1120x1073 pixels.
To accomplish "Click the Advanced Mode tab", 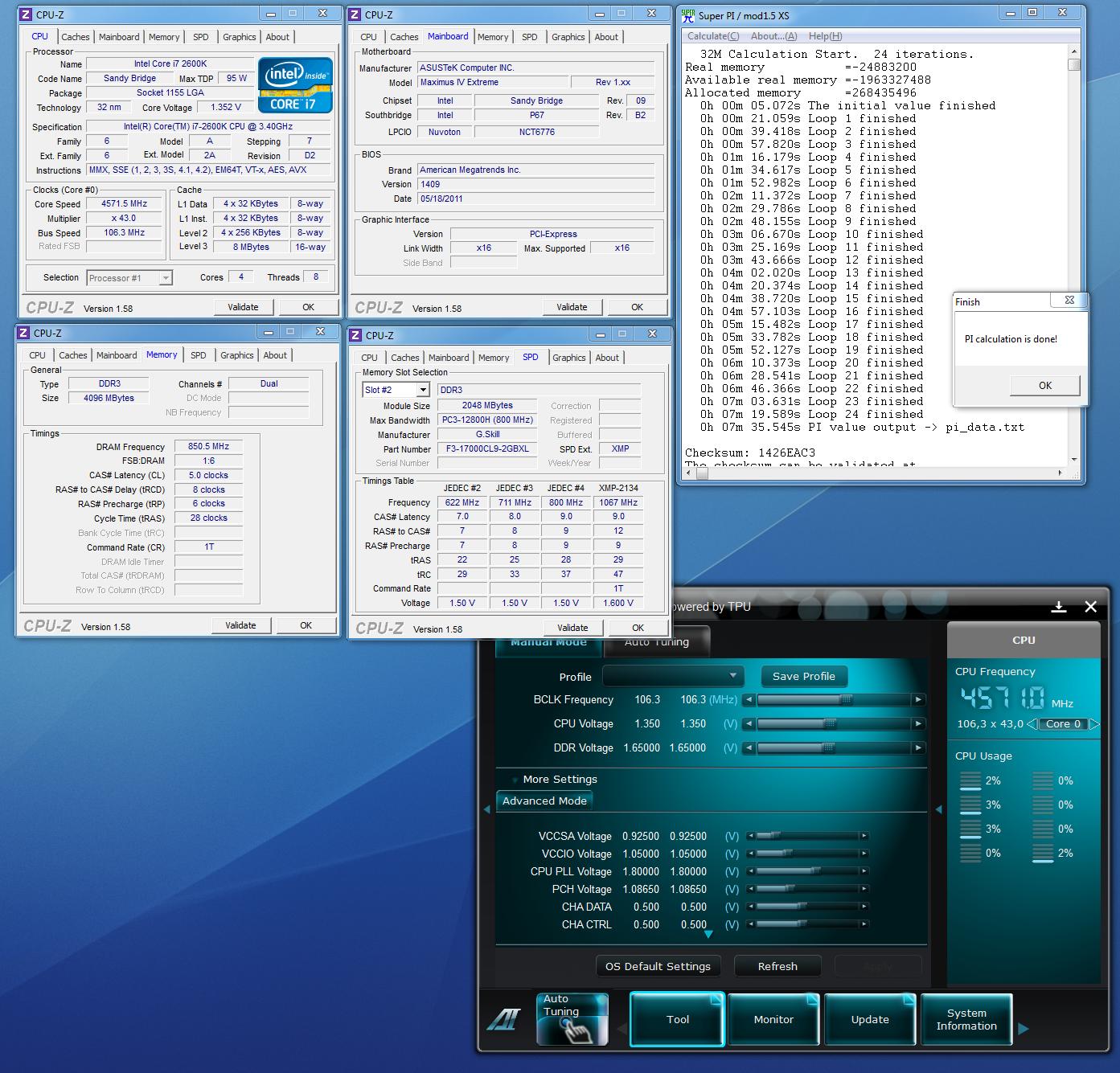I will 544,801.
